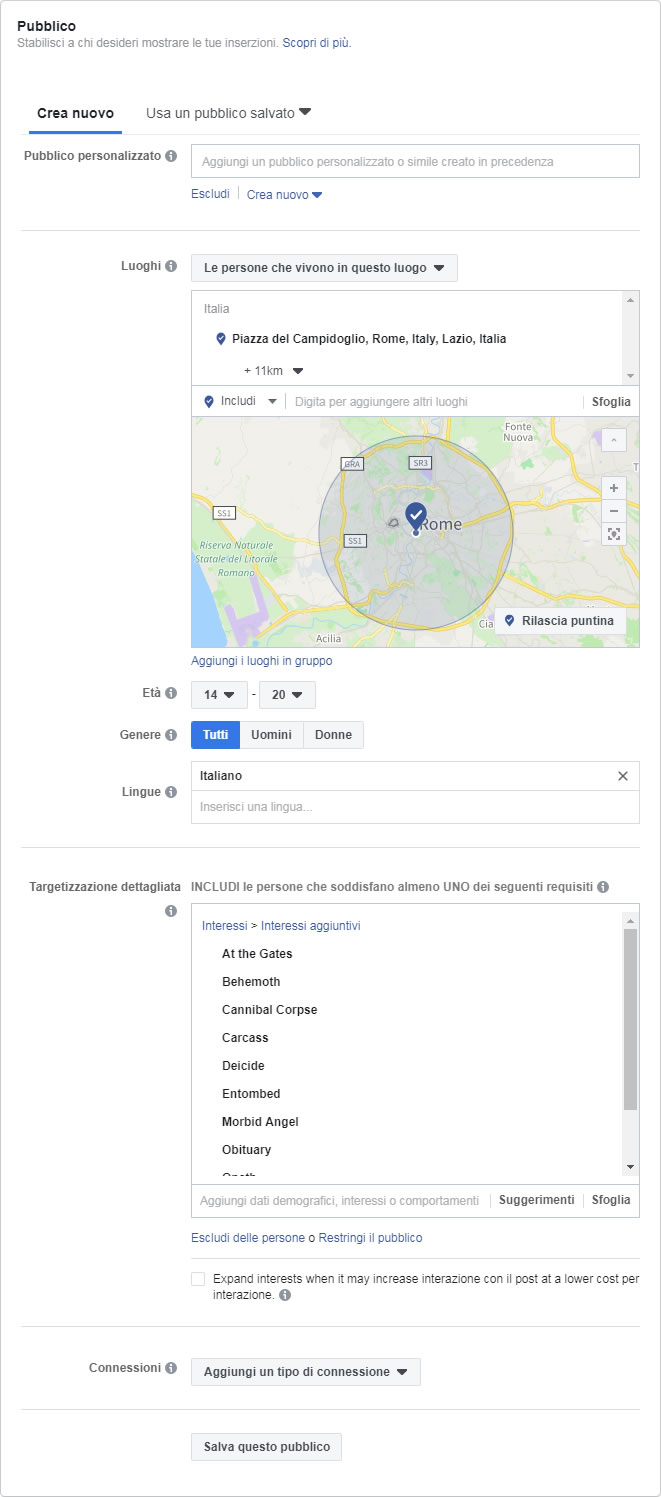Click pin icon beside Piazza del Campidoglio
Viewport: 661px width, 1497px height.
(x=221, y=339)
